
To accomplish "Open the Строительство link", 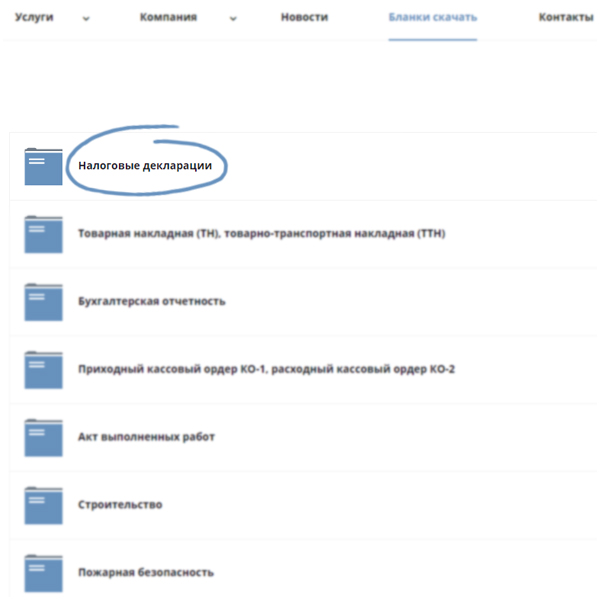I will (120, 504).
